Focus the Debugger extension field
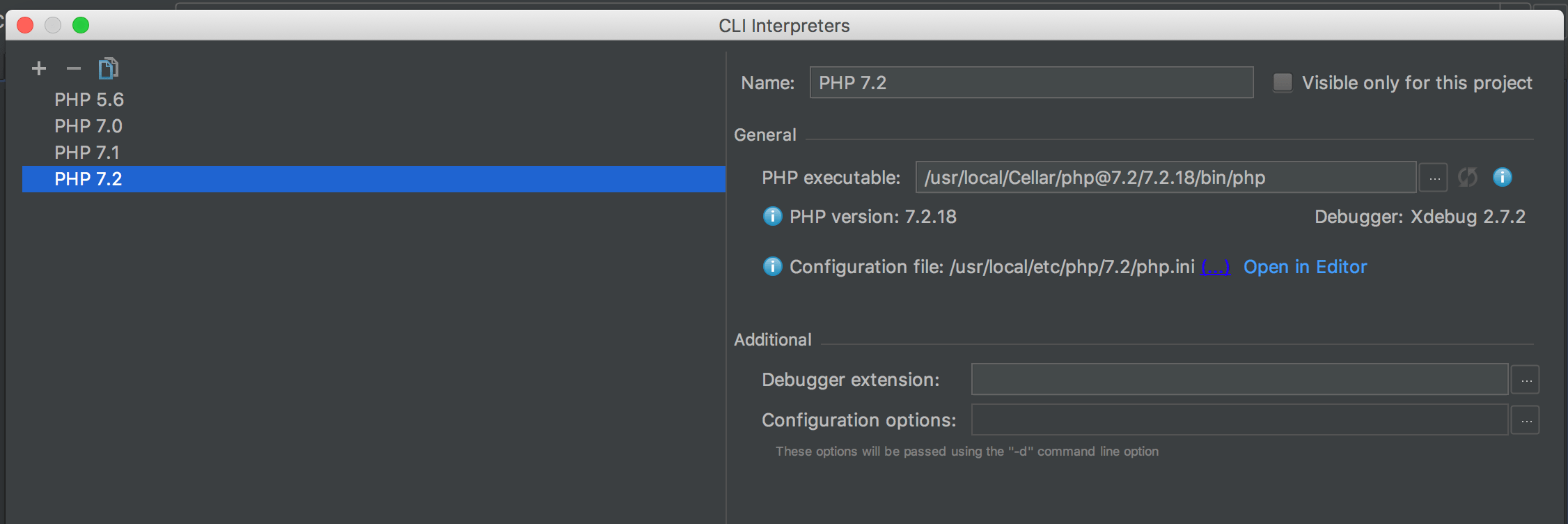The width and height of the screenshot is (1568, 524). [1239, 379]
